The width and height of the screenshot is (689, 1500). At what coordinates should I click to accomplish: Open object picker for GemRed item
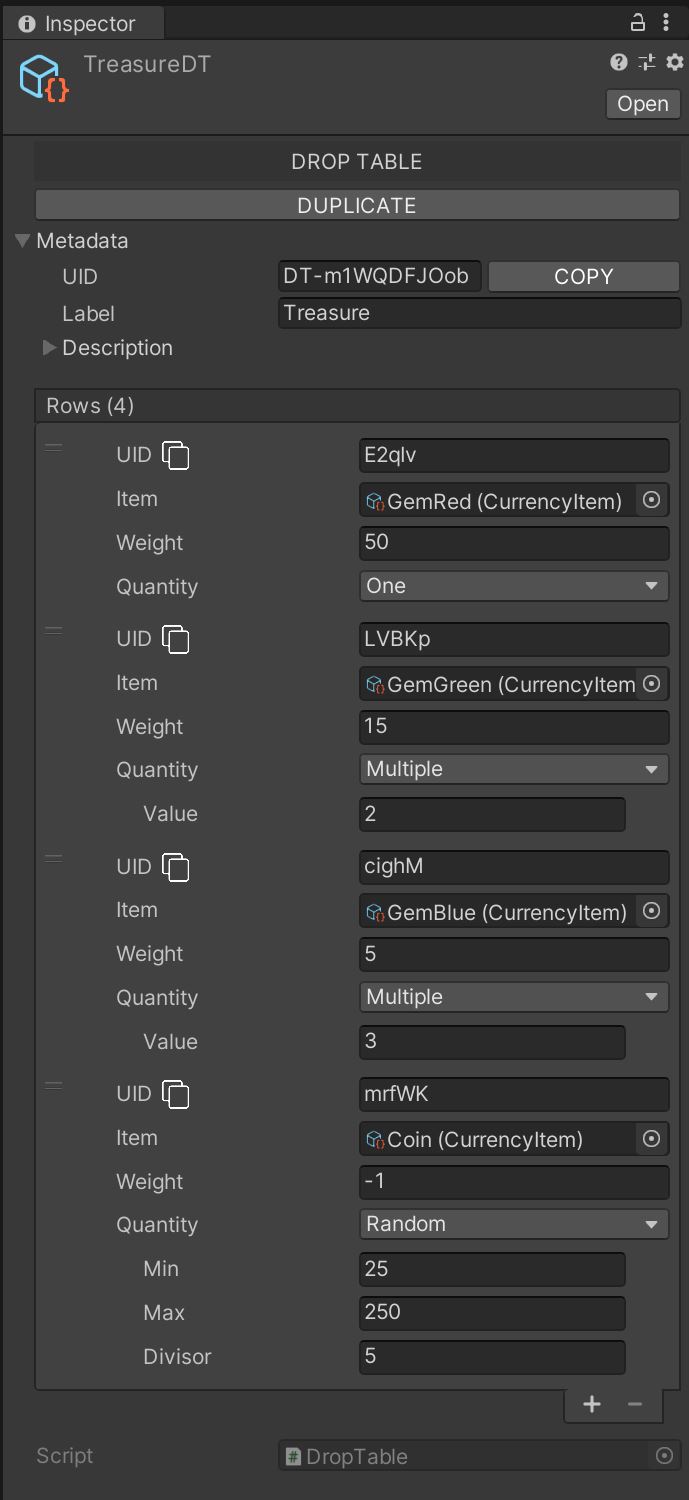tap(652, 501)
